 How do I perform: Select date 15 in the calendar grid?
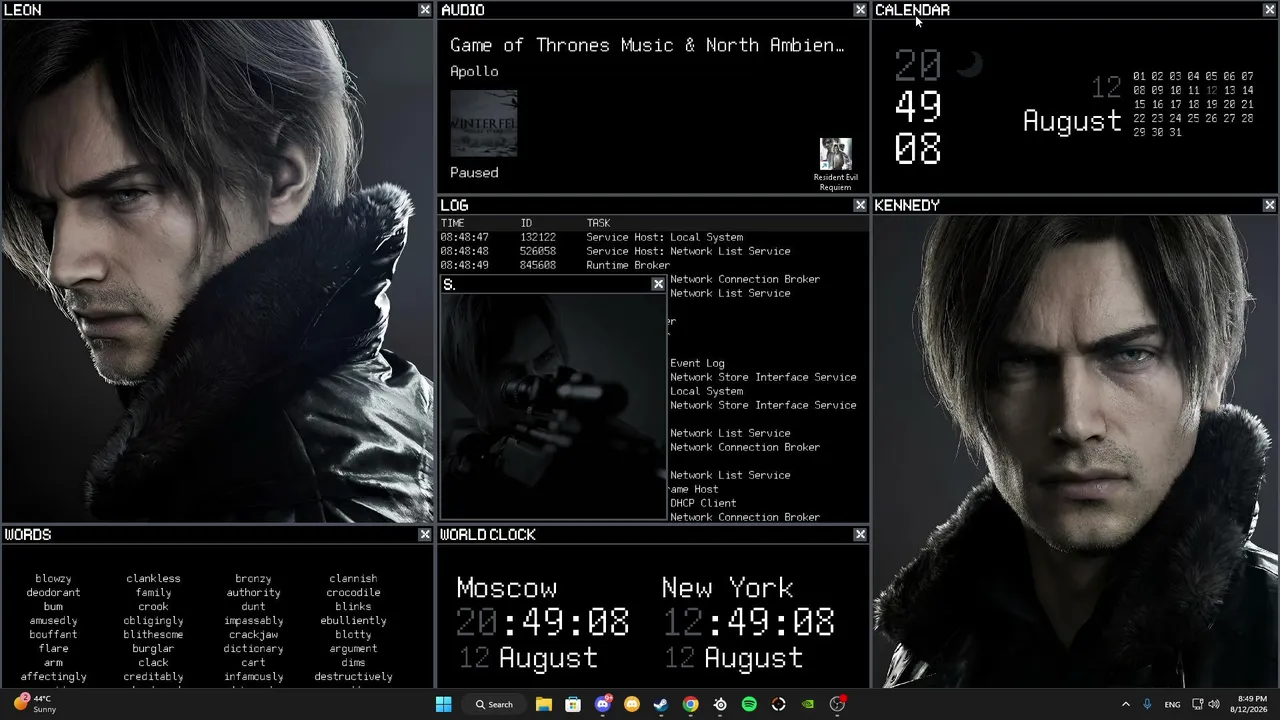(1139, 104)
